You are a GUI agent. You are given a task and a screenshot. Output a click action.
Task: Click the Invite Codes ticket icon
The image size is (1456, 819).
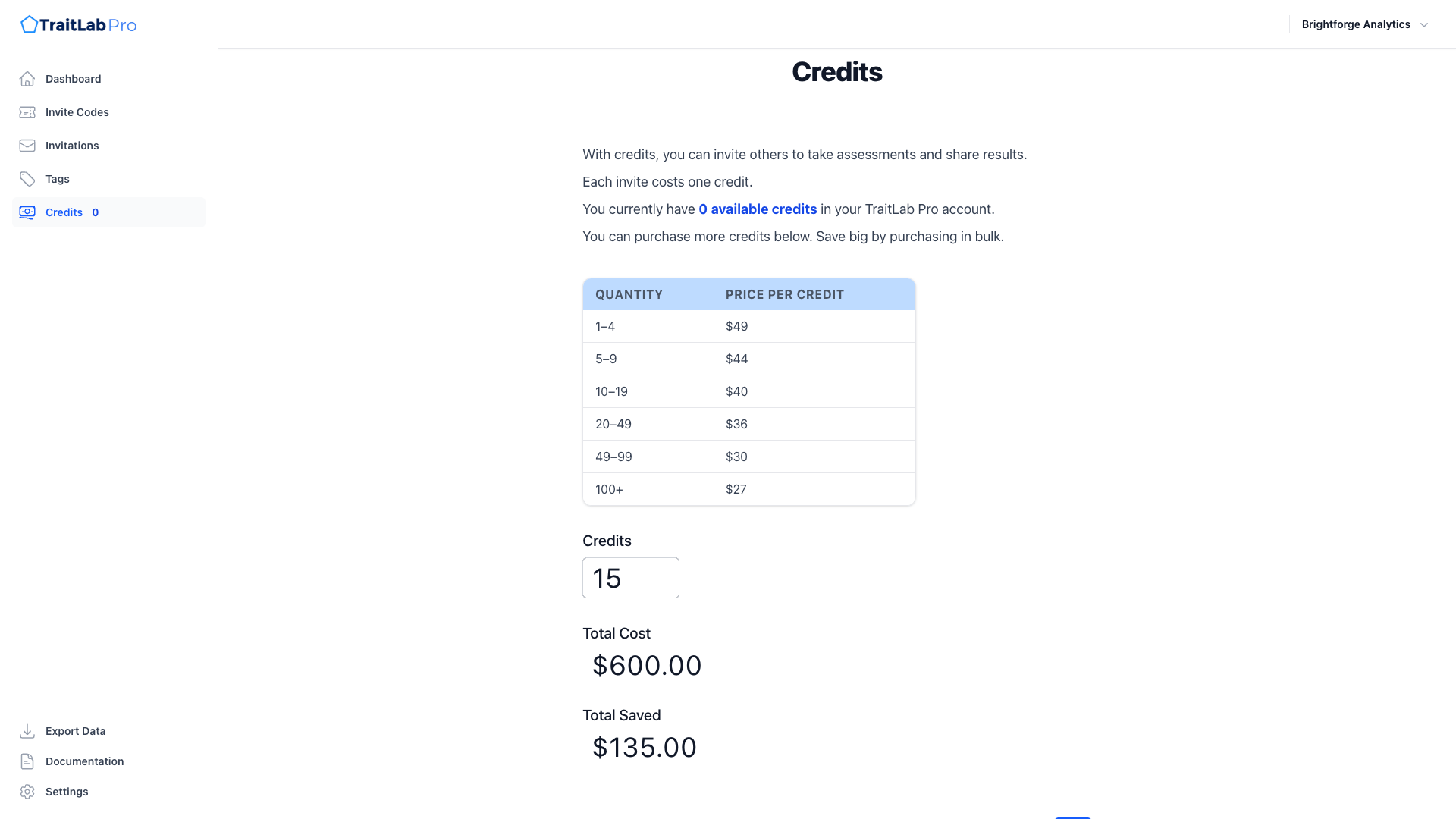(x=27, y=112)
